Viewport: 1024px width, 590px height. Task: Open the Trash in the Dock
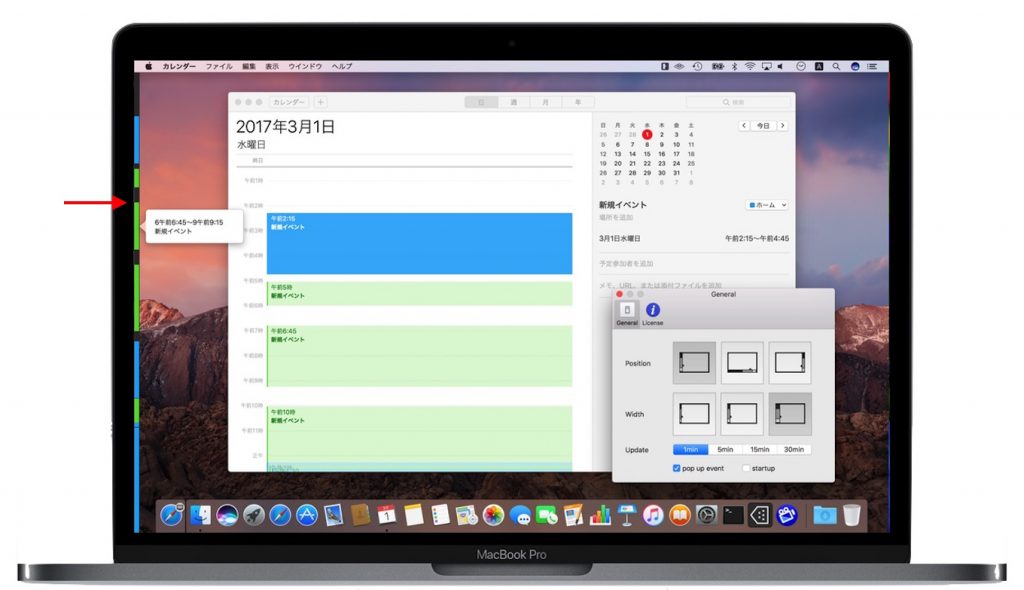click(852, 516)
